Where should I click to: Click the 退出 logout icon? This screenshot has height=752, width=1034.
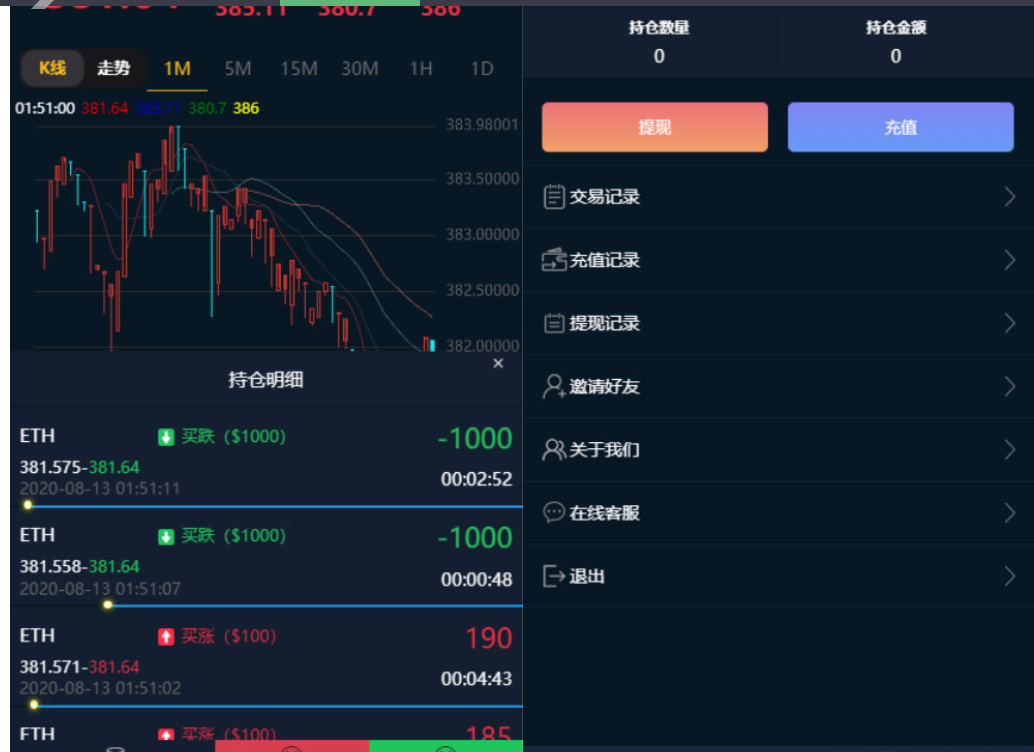pyautogui.click(x=553, y=576)
